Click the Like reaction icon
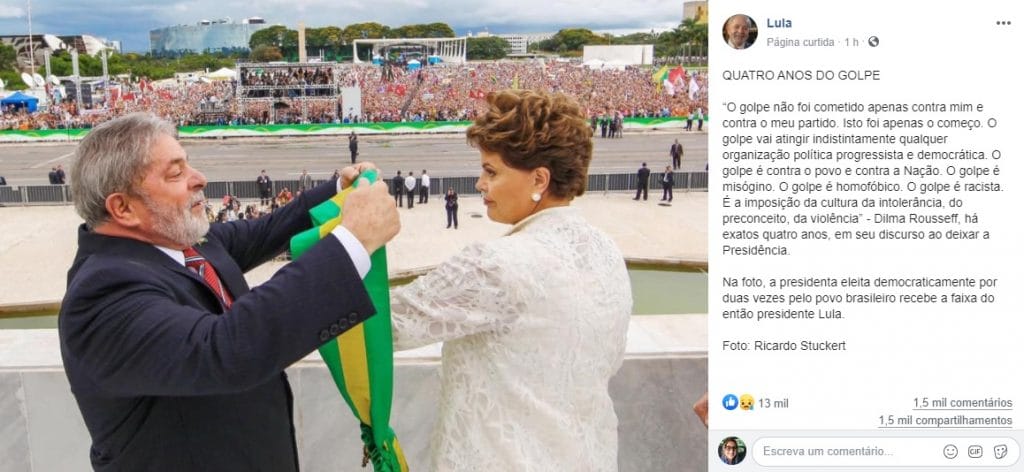This screenshot has height=472, width=1024. 729,402
